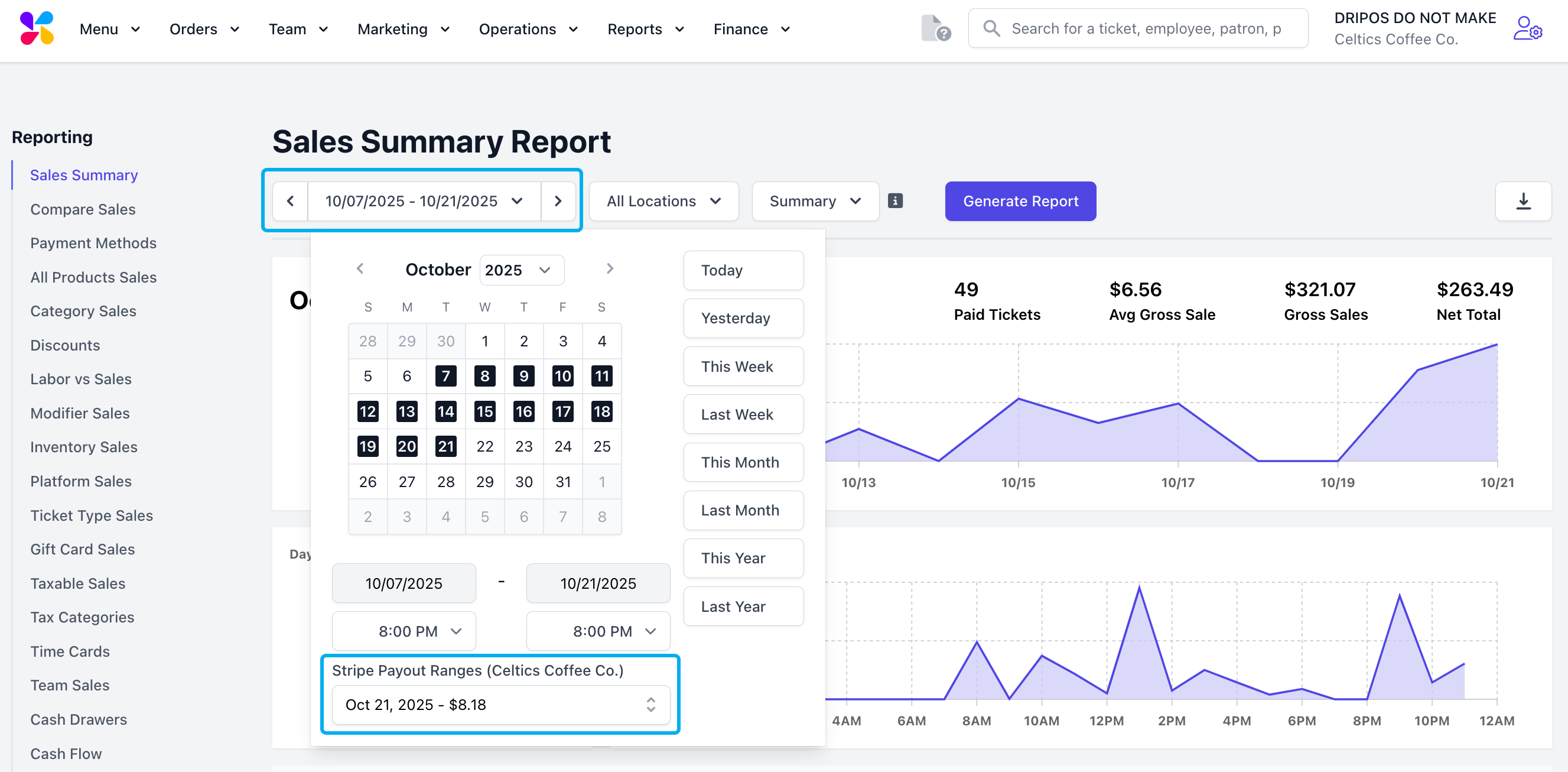The image size is (1568, 772).
Task: Open the 2025 year selector
Action: 521,270
